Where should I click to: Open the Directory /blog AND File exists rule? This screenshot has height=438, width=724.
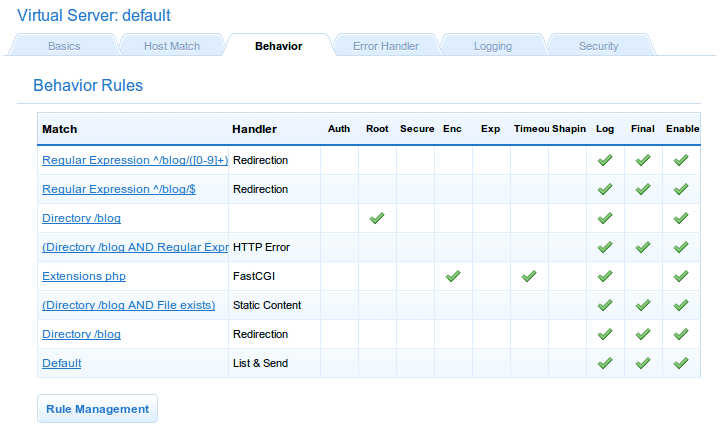coord(128,305)
